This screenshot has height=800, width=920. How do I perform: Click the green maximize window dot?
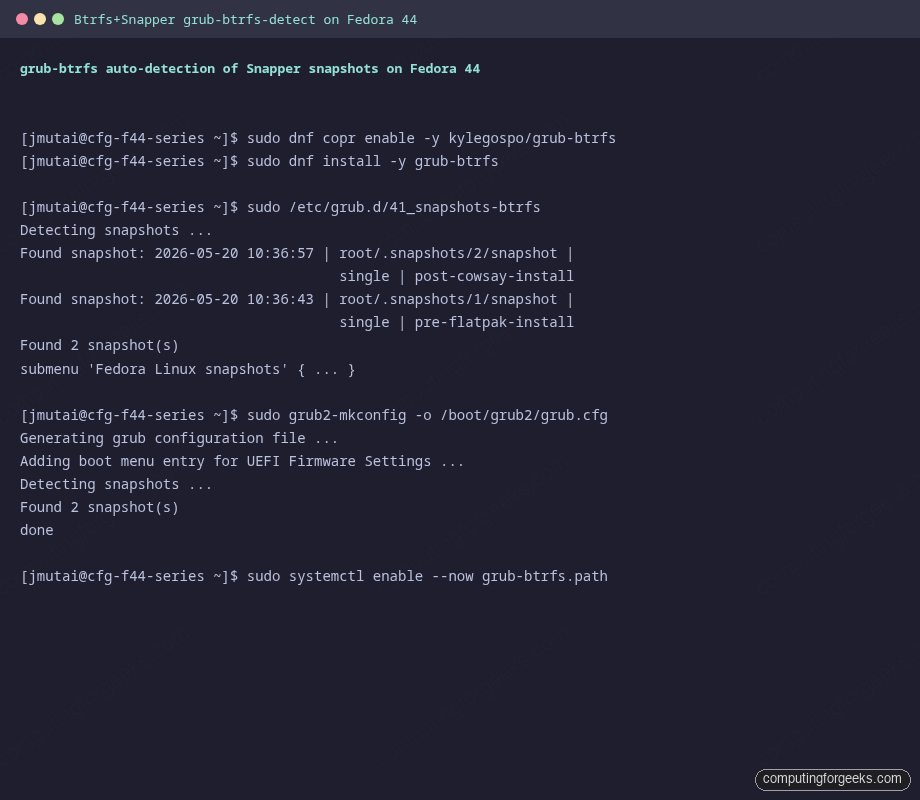58,19
